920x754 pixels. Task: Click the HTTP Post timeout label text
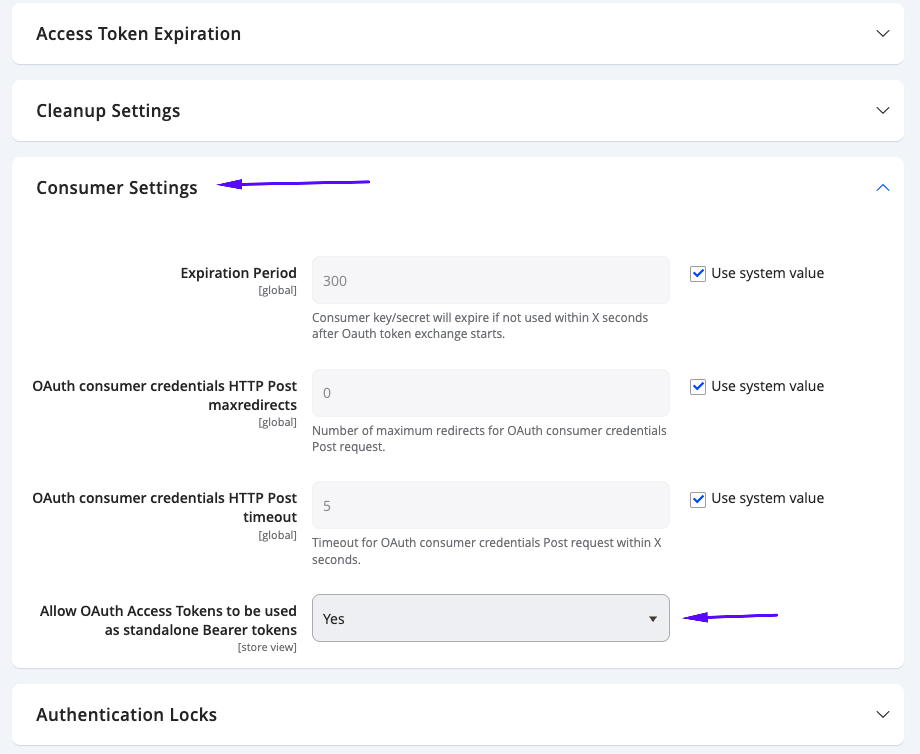[165, 507]
